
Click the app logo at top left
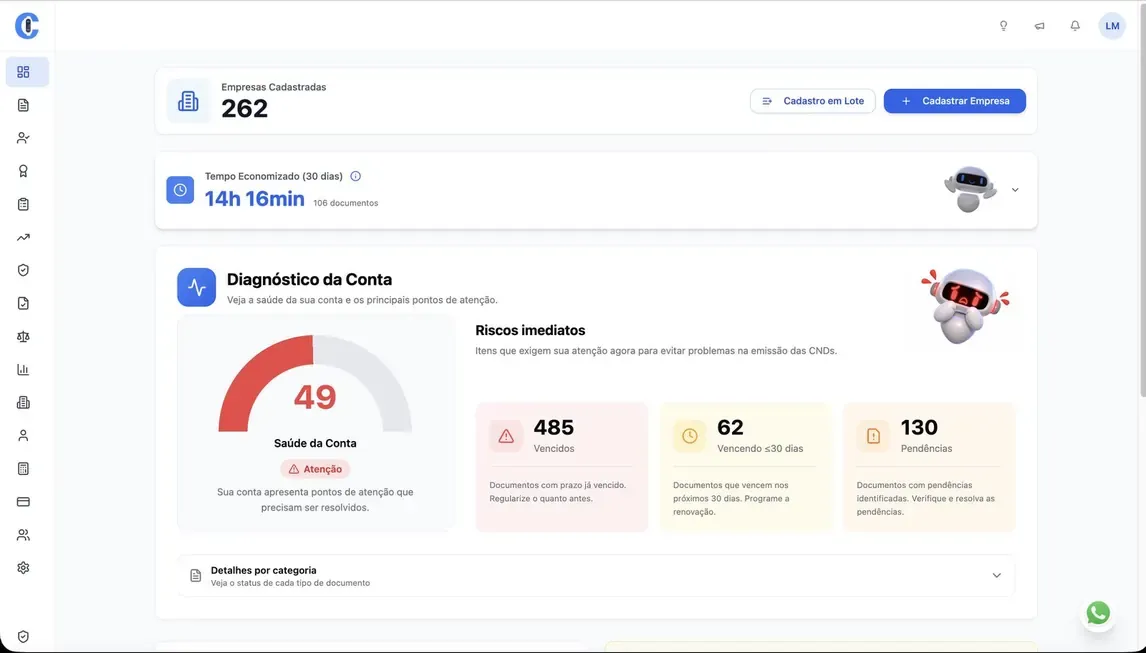[x=26, y=26]
